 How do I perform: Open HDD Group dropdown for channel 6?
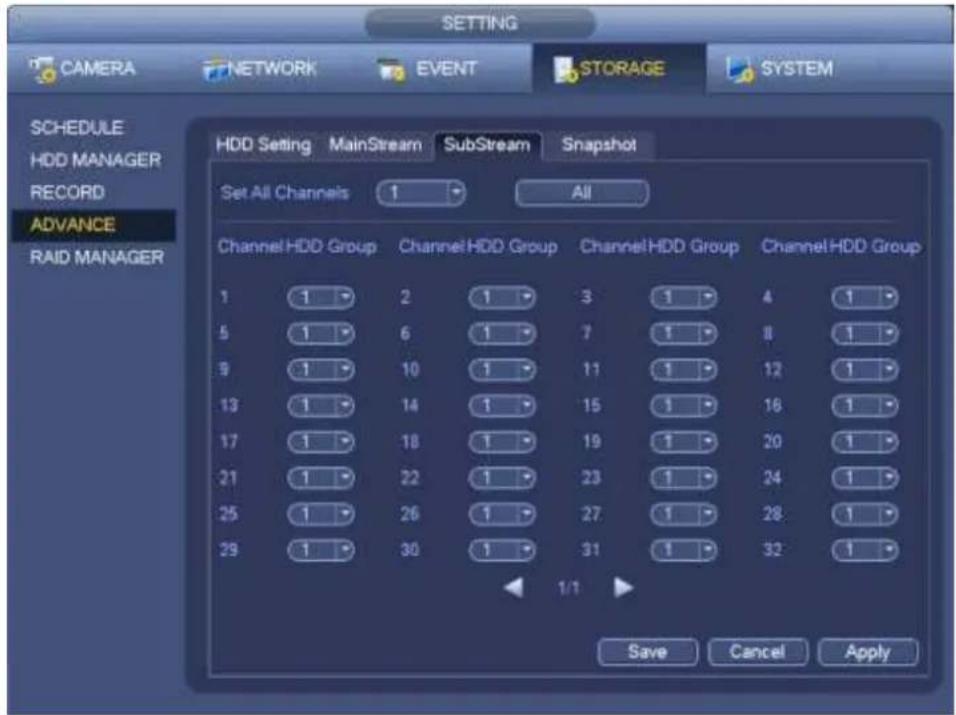[502, 333]
